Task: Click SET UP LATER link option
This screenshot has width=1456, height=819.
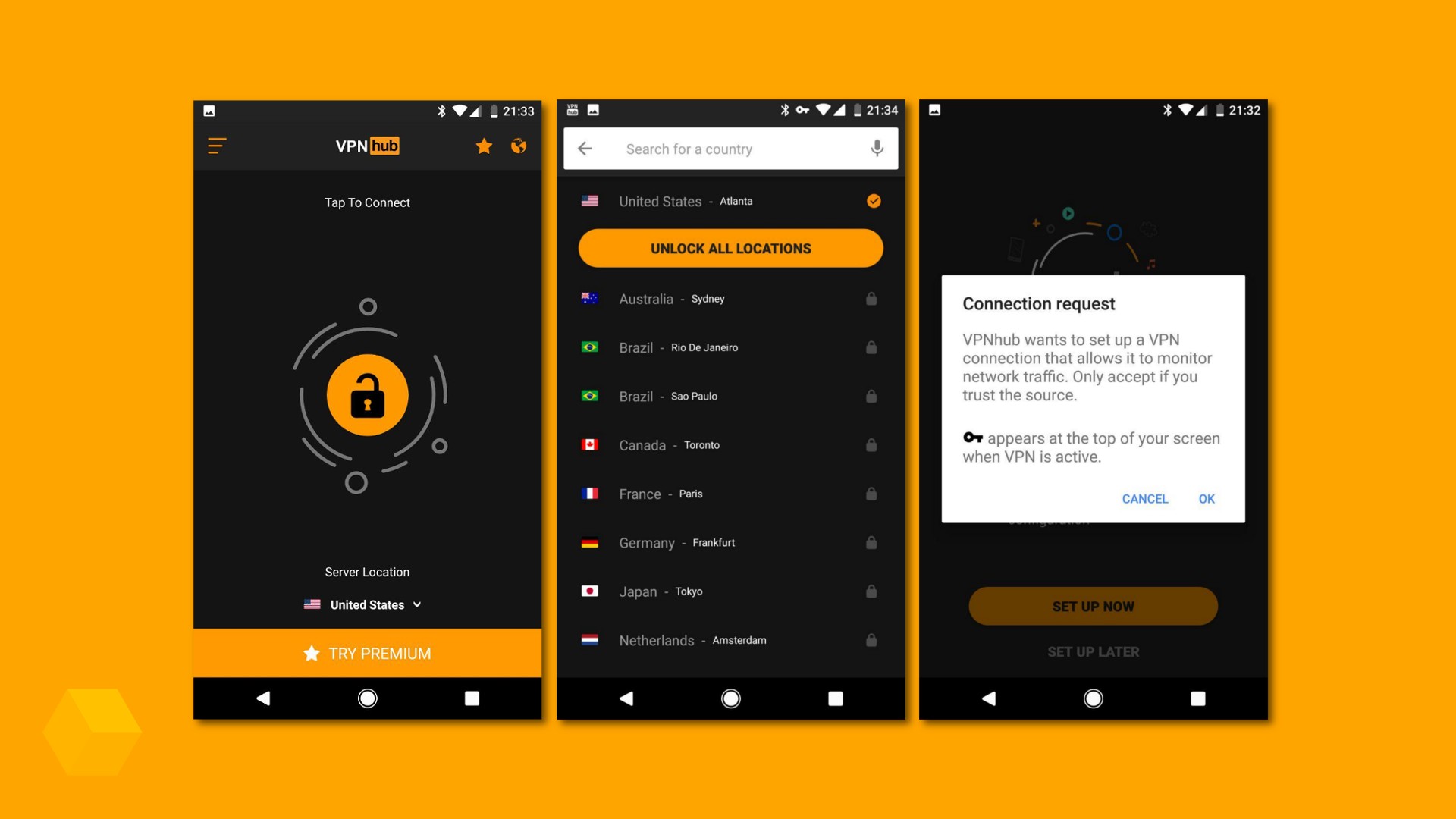Action: (1093, 651)
